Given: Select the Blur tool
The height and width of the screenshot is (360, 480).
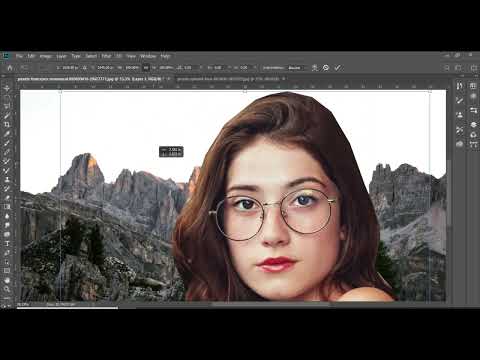Looking at the screenshot, I should 7,216.
